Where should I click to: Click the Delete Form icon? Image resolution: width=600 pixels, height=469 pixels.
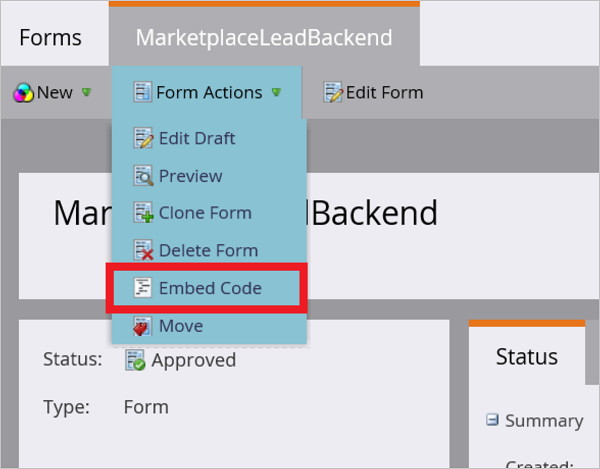coord(142,251)
